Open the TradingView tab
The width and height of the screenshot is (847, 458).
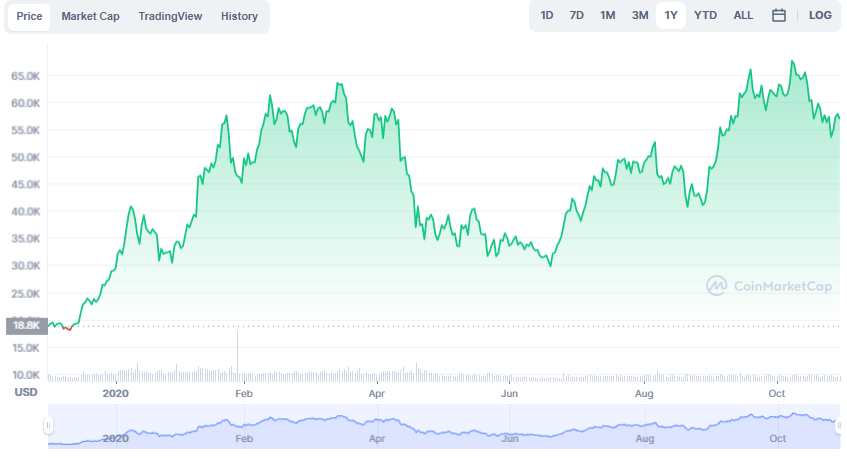coord(170,16)
